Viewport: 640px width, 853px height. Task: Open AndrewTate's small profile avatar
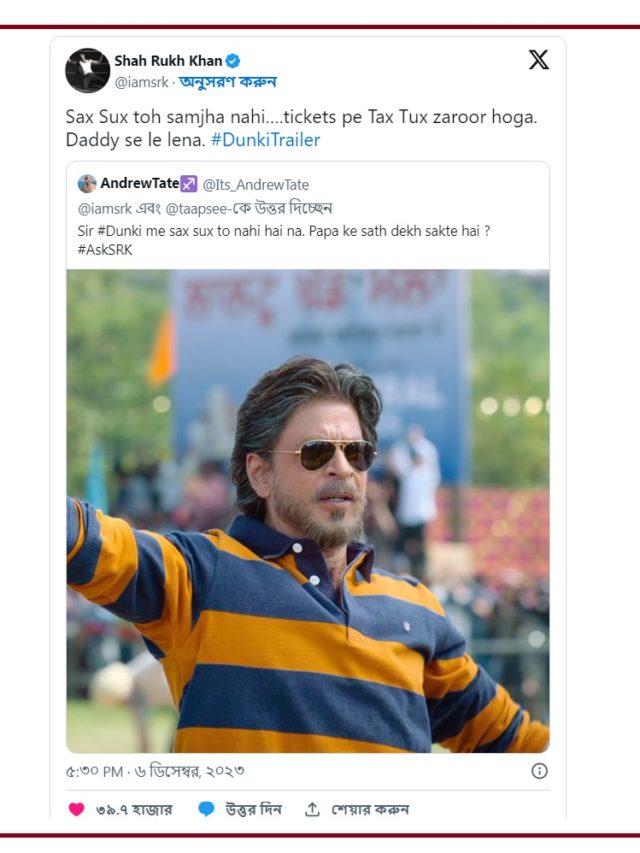click(x=87, y=184)
